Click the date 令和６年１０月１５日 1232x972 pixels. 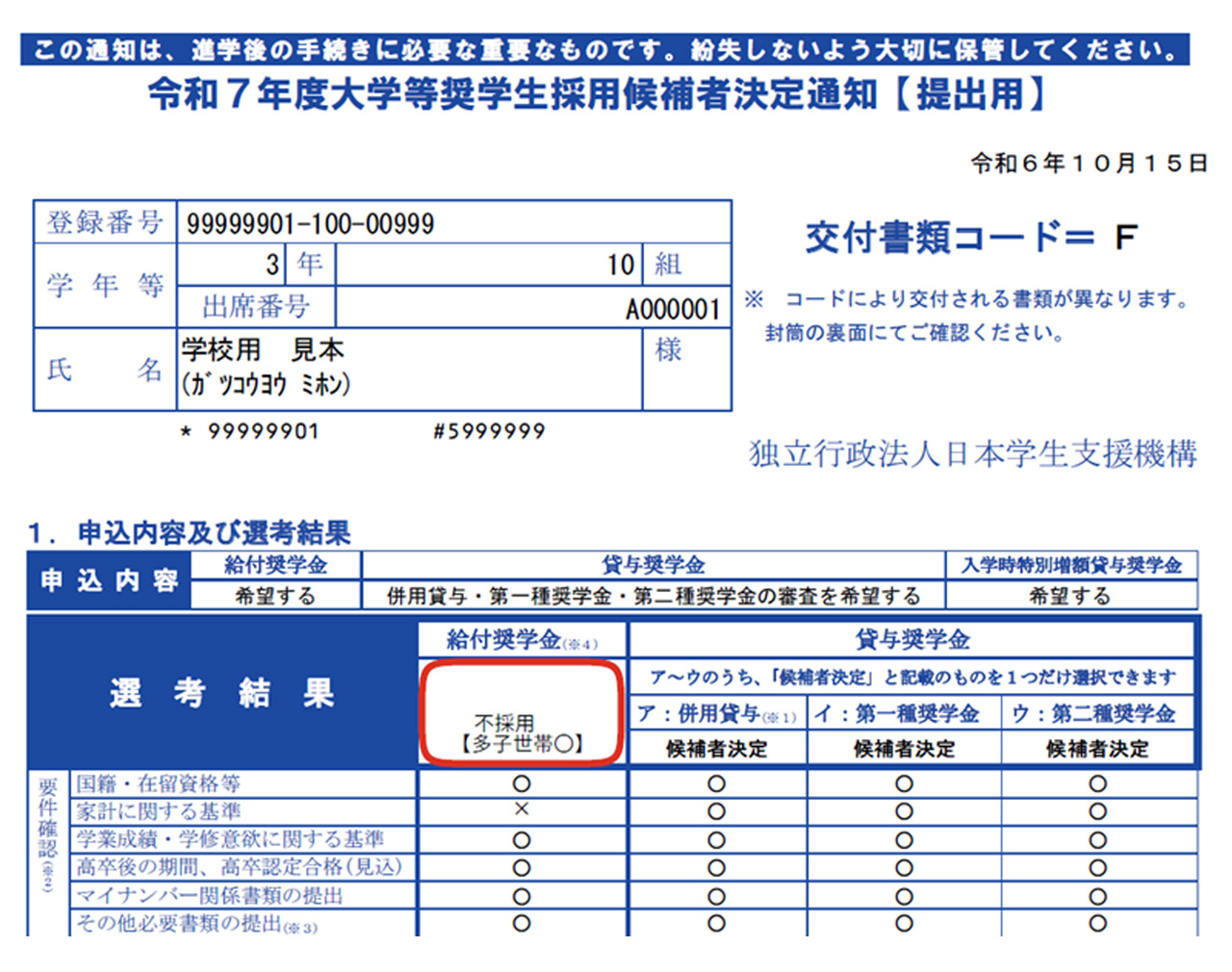click(x=1088, y=164)
